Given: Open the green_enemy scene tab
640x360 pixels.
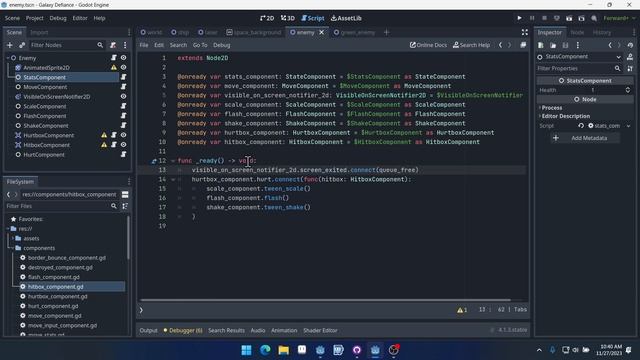Looking at the screenshot, I should (x=354, y=32).
